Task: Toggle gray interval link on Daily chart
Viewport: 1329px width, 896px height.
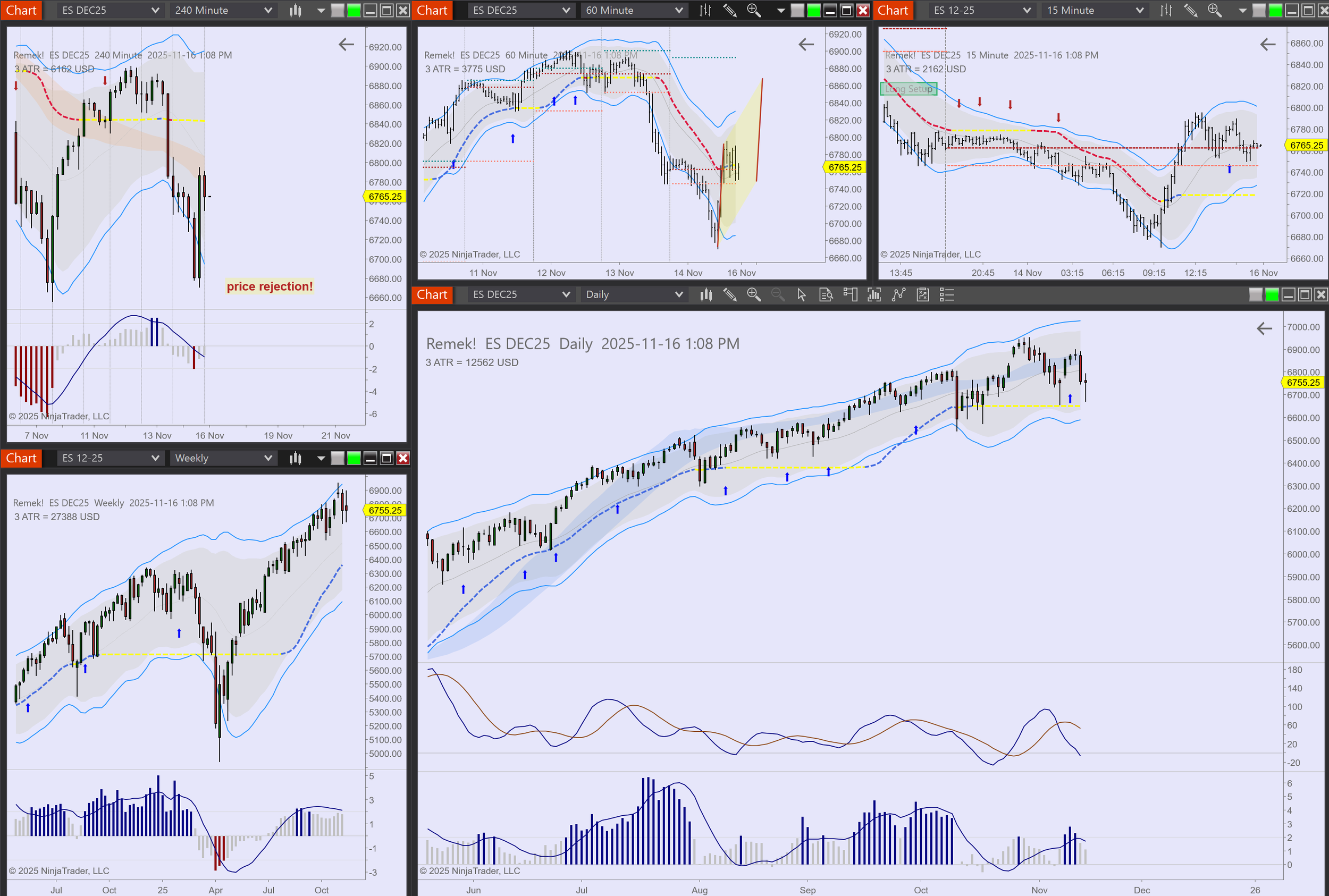Action: [x=1255, y=295]
